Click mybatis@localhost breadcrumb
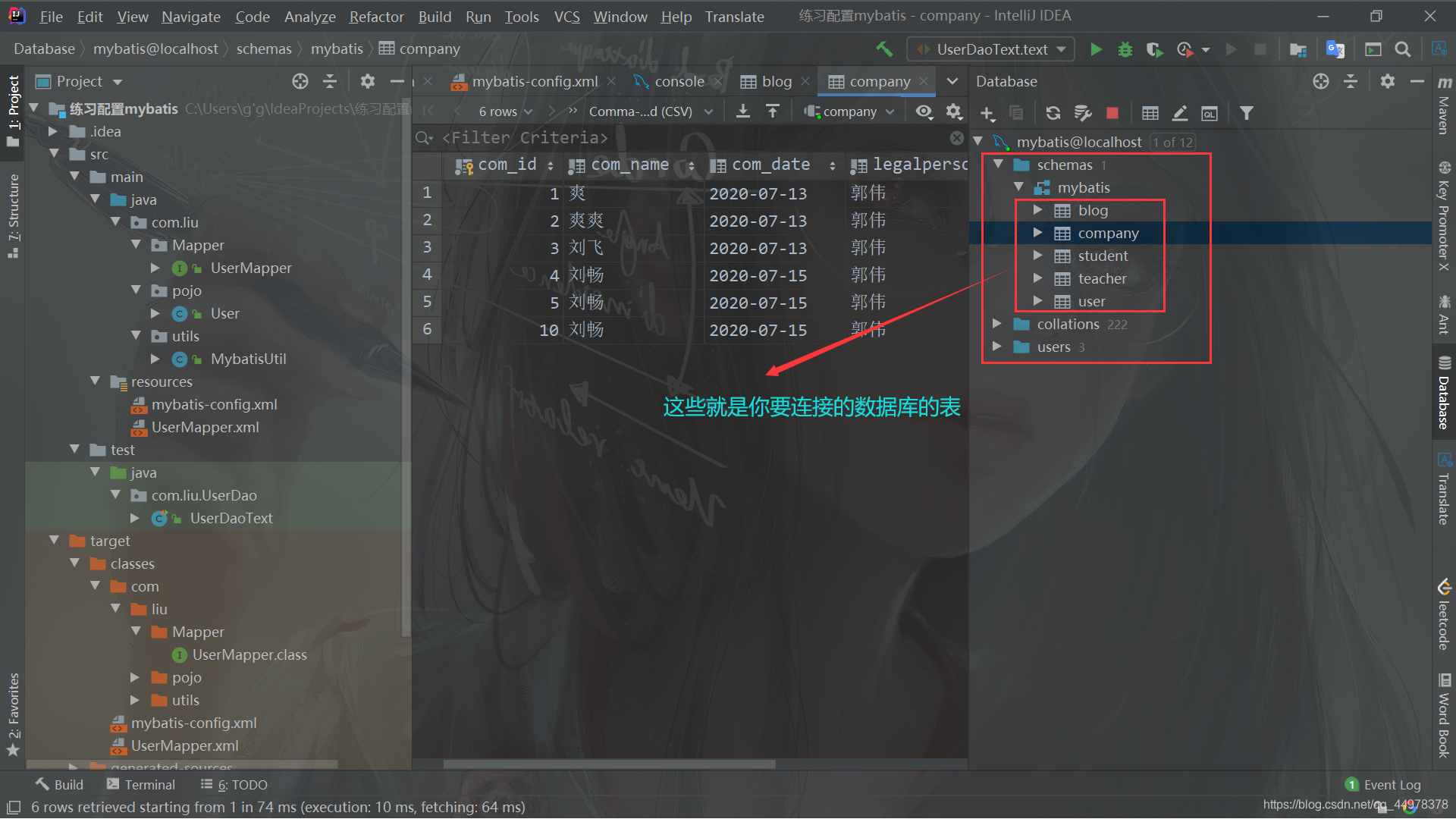 pos(155,49)
